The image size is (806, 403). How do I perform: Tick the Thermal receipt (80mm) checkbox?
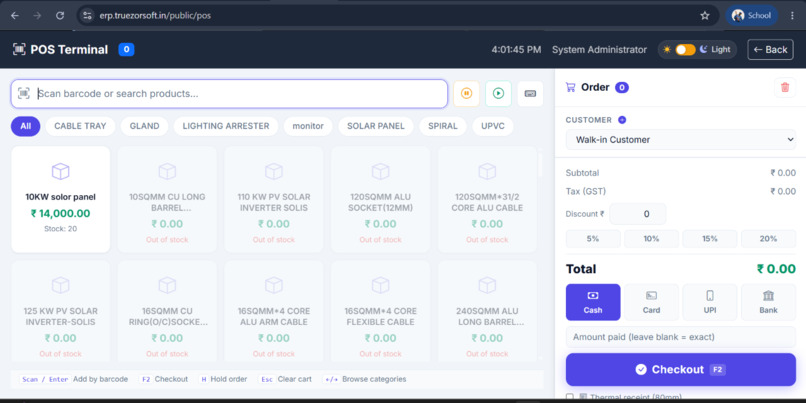[x=570, y=397]
